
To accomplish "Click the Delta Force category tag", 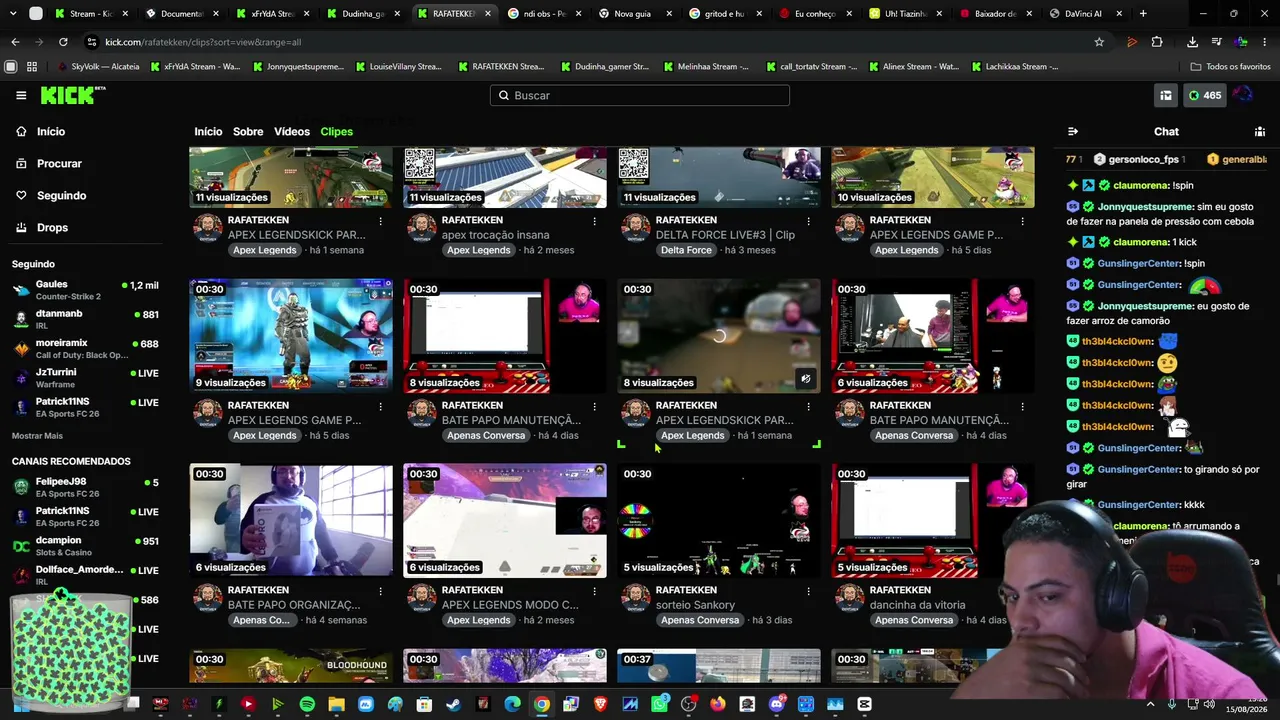I will pyautogui.click(x=686, y=250).
